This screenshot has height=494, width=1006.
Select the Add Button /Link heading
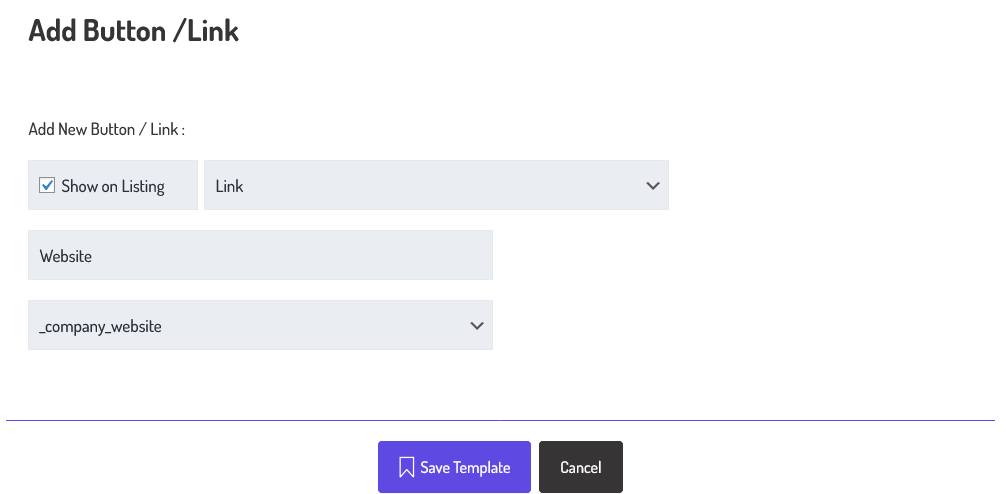point(133,30)
